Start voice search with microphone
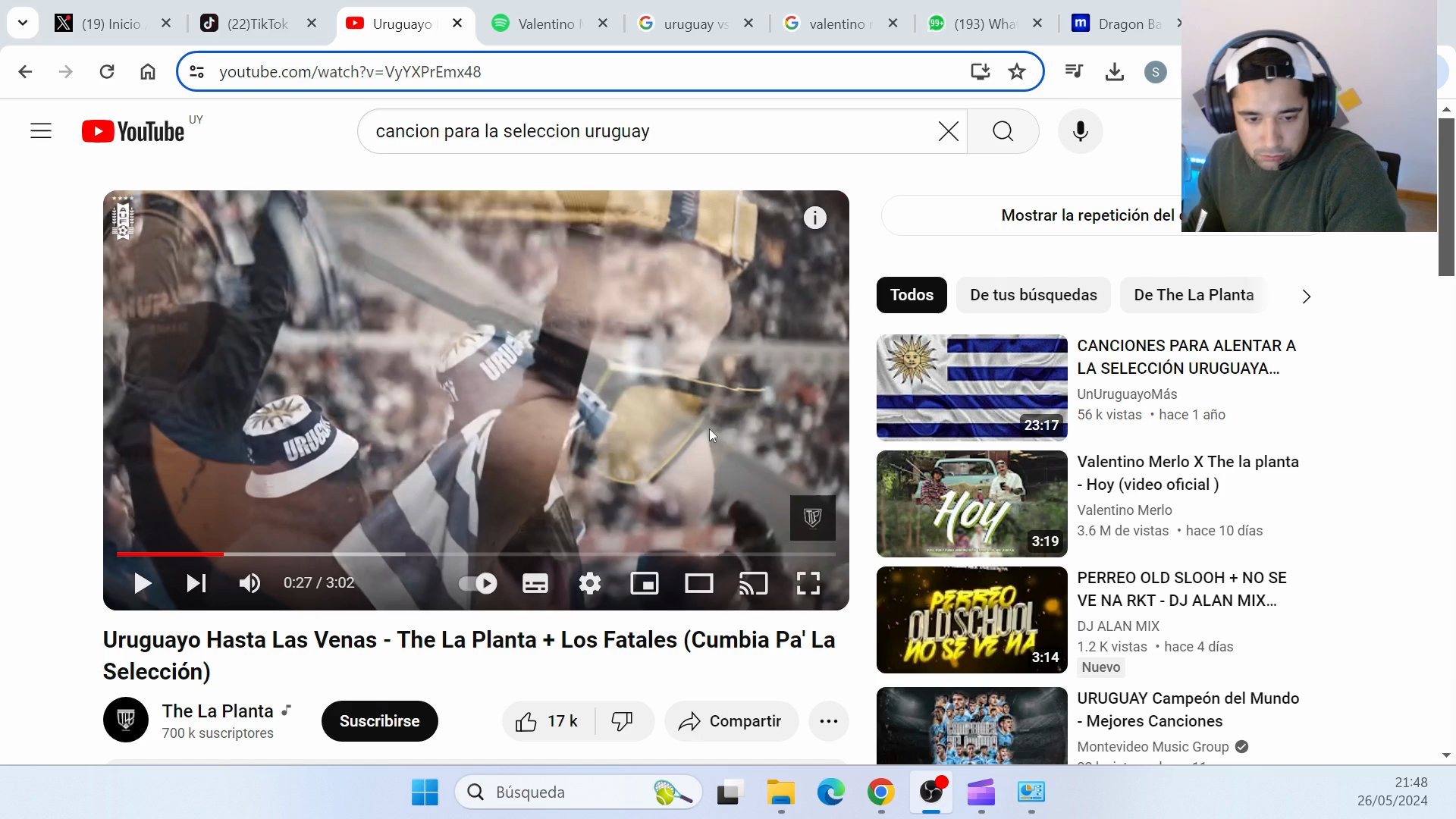 (x=1081, y=131)
